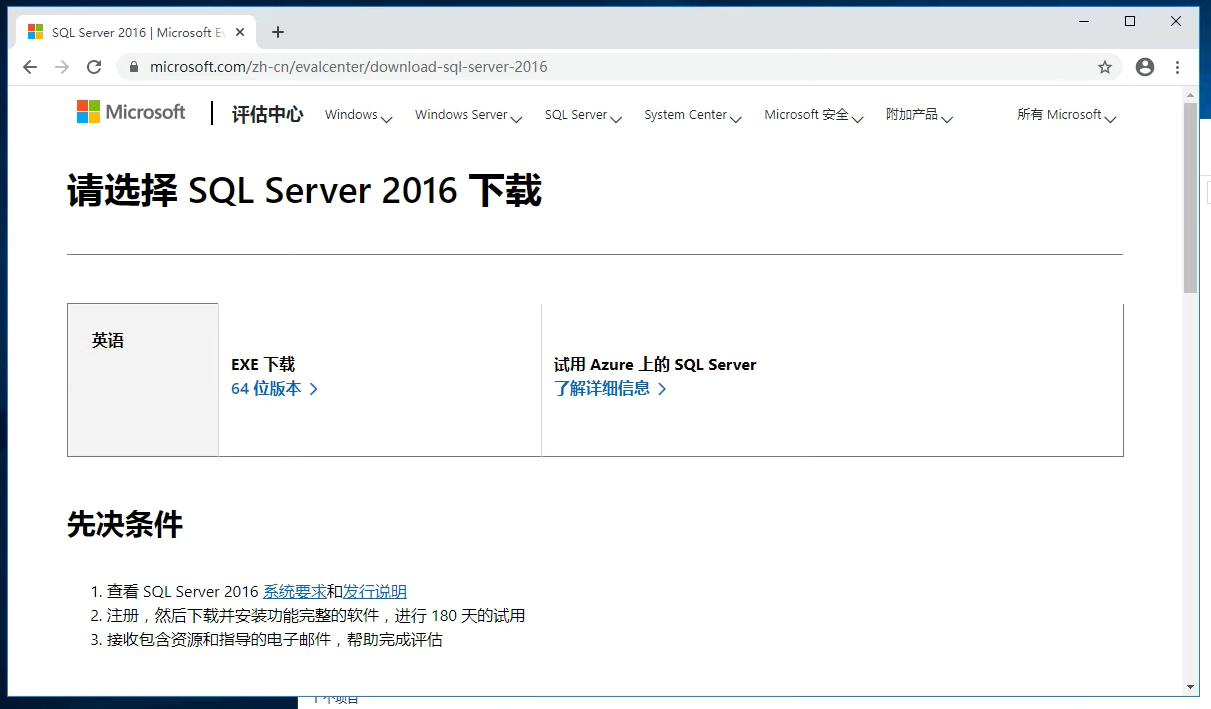Bookmark this page with the star icon

point(1105,67)
